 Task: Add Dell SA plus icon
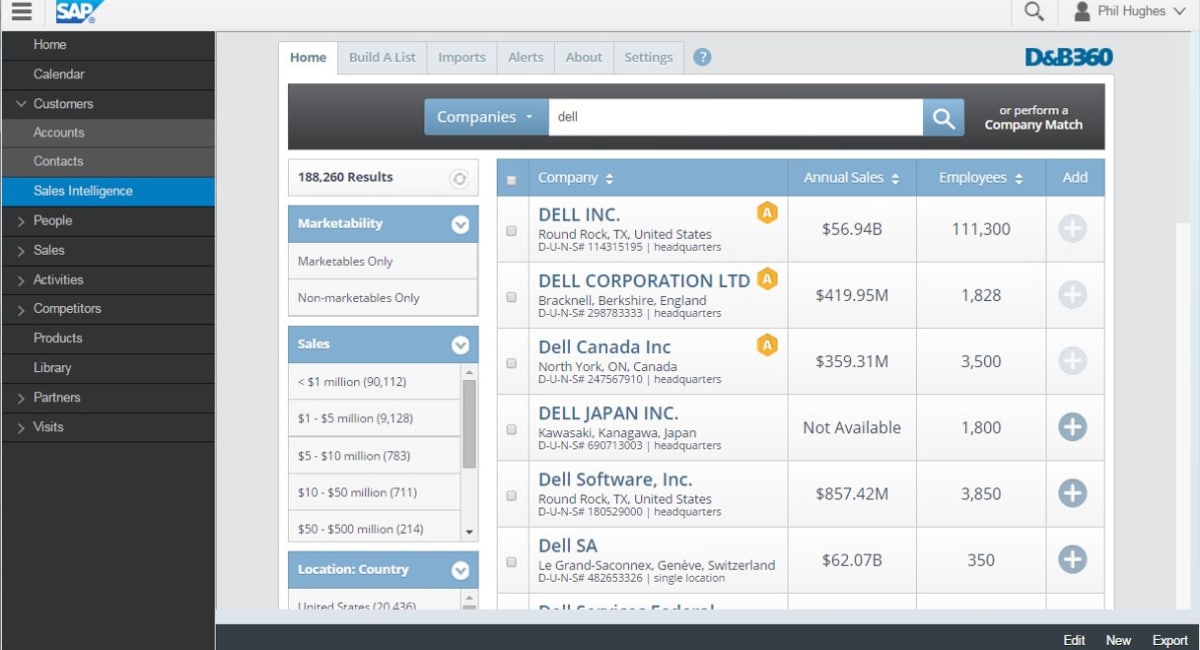tap(1072, 559)
